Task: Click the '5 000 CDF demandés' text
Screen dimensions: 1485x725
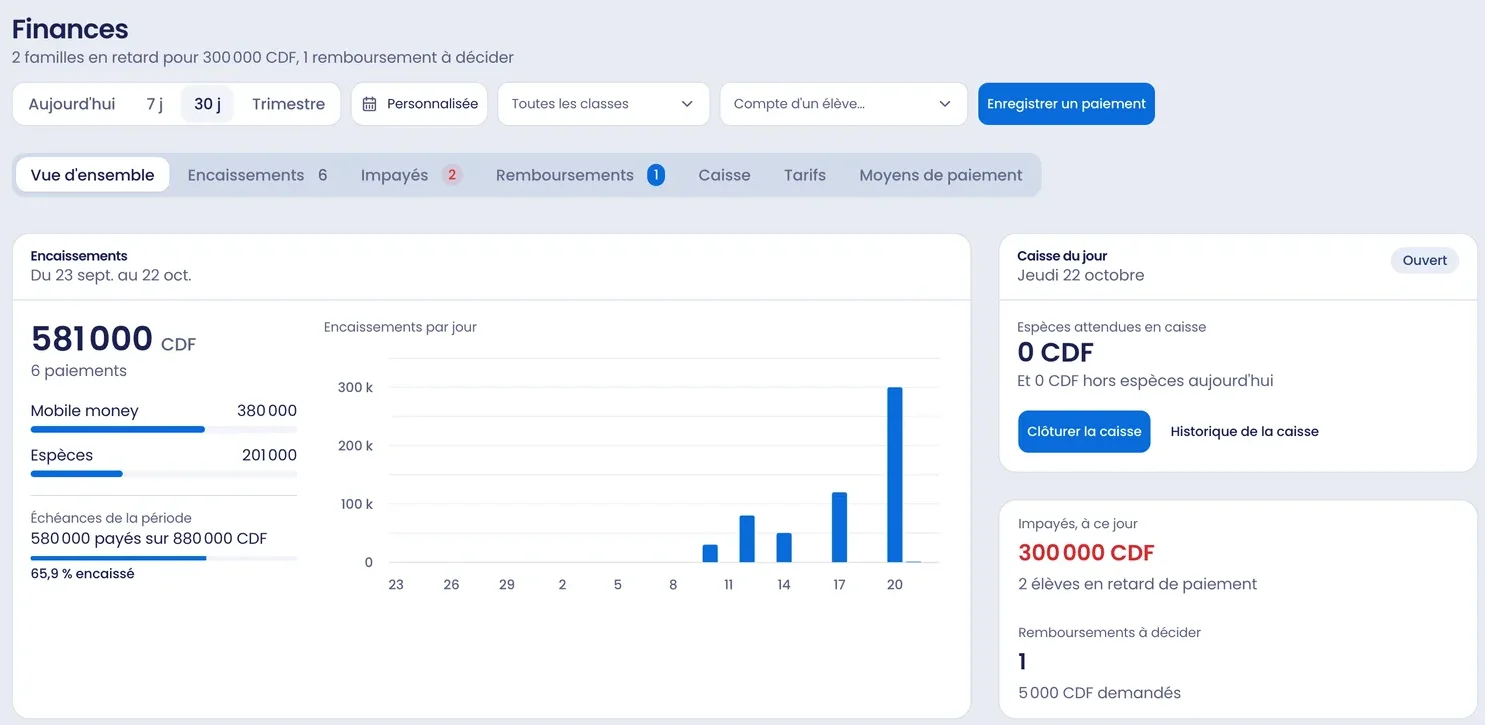Action: (x=1099, y=693)
